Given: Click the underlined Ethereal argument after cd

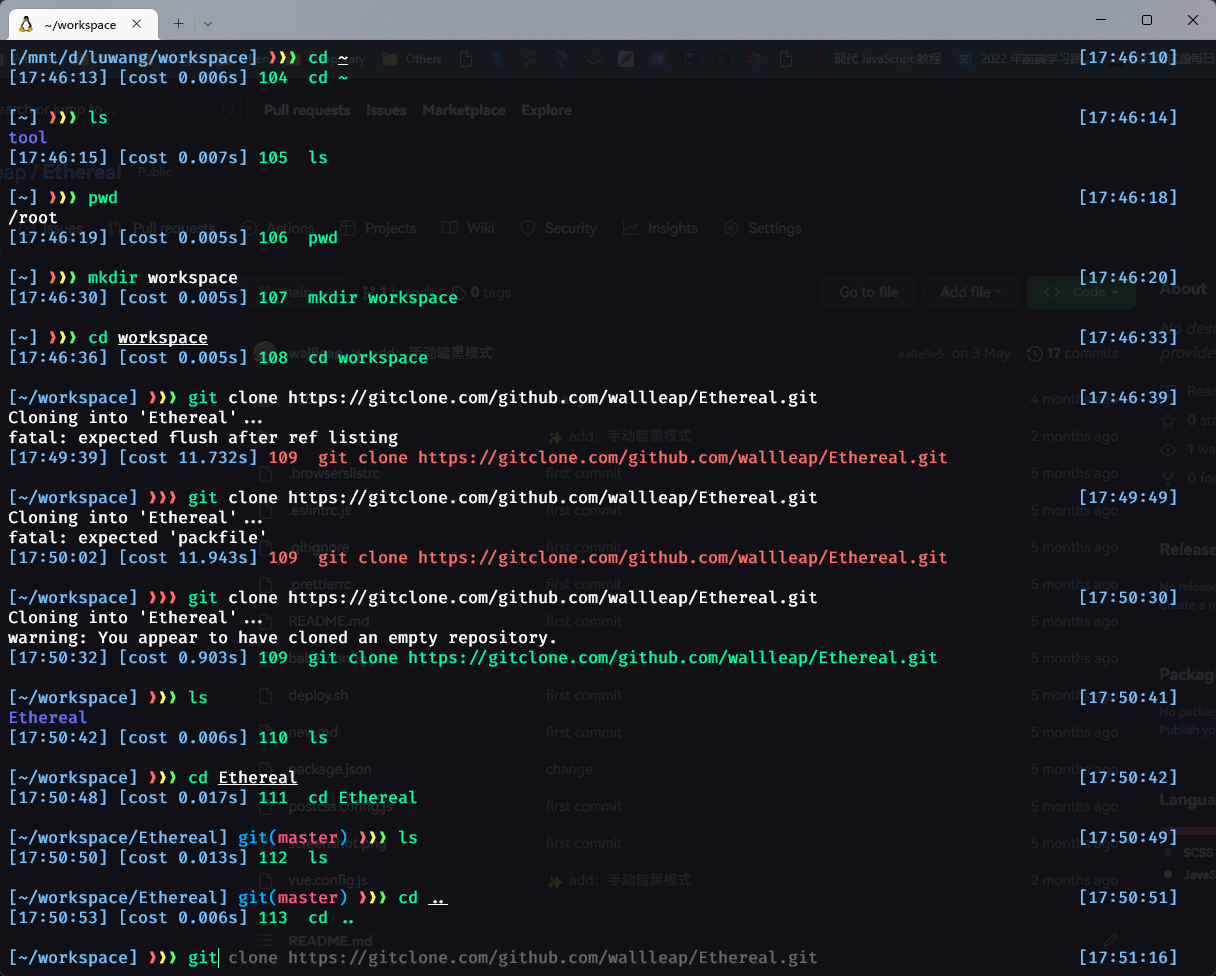Looking at the screenshot, I should pos(257,778).
